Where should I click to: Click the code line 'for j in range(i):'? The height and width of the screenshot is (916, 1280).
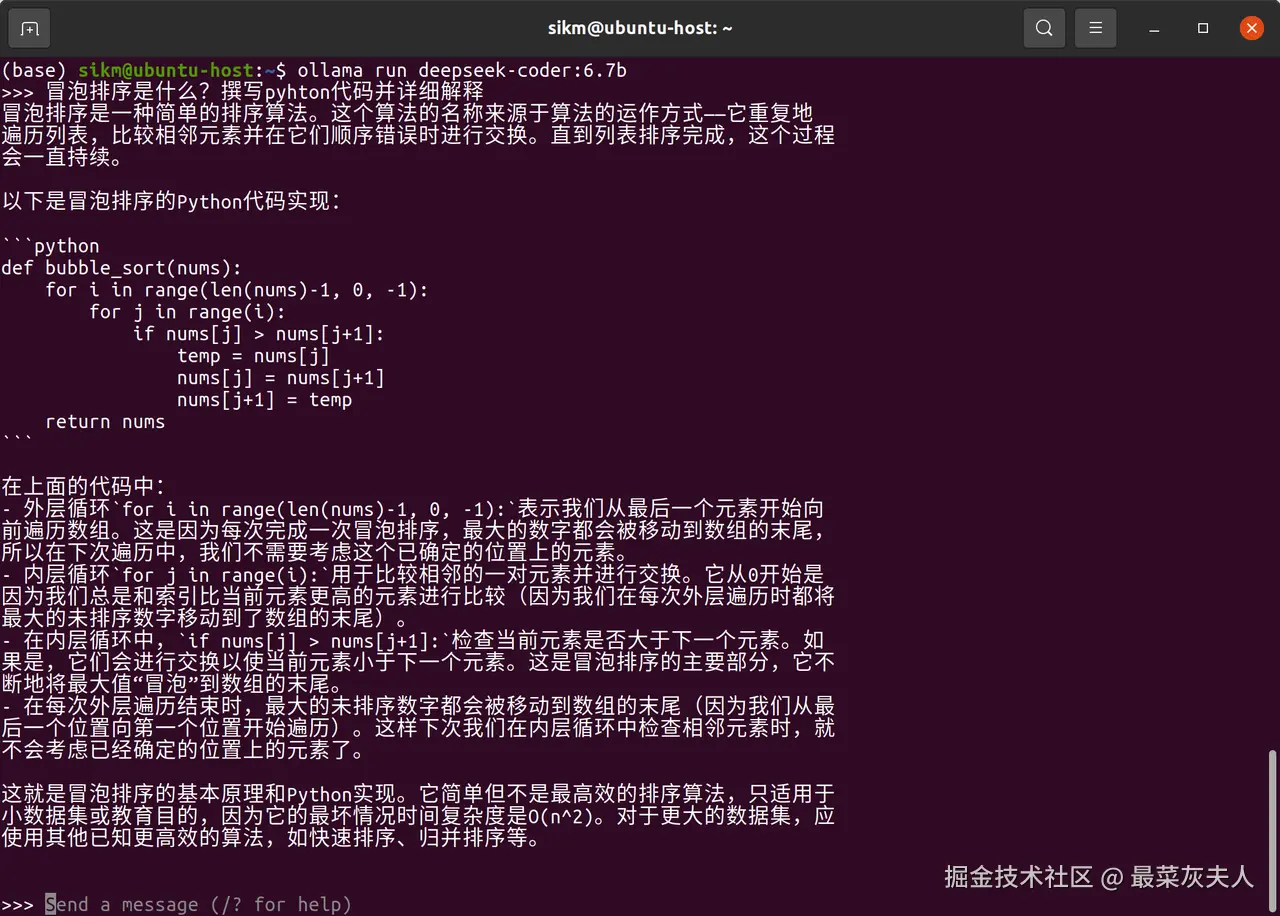click(x=187, y=312)
